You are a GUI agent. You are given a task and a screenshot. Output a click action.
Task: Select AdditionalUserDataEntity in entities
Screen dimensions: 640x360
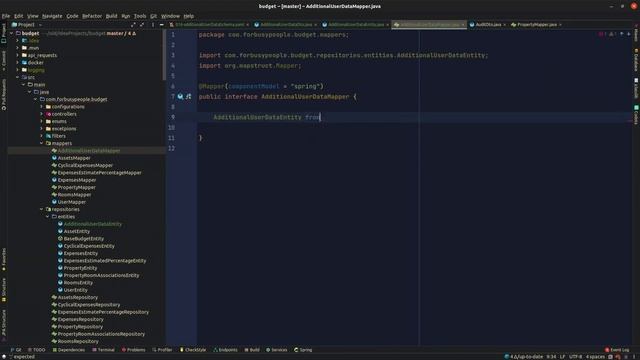[x=93, y=224]
